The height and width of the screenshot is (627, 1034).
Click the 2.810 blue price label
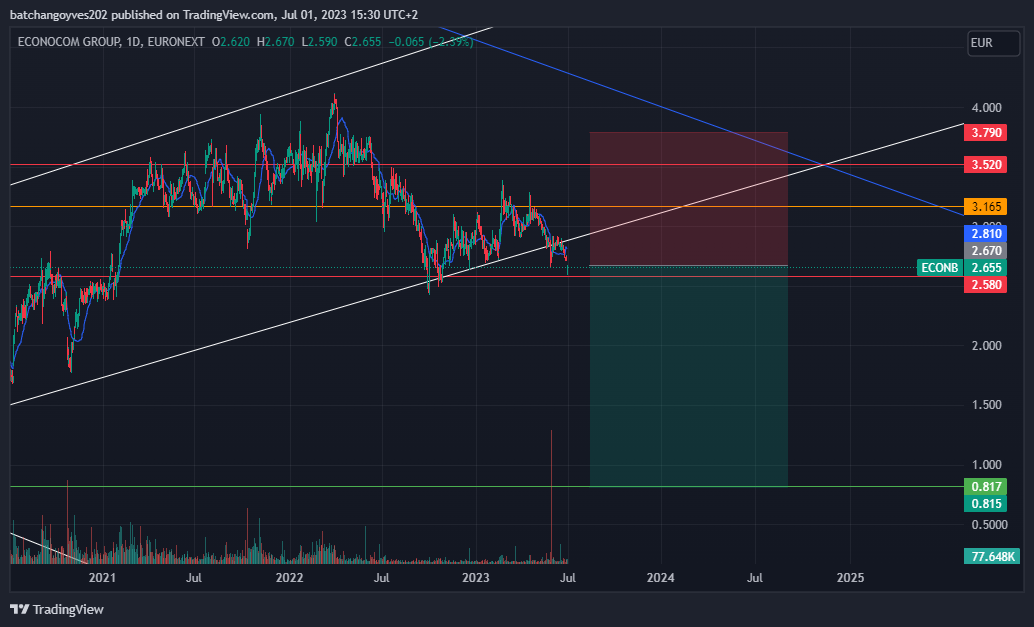[x=985, y=233]
